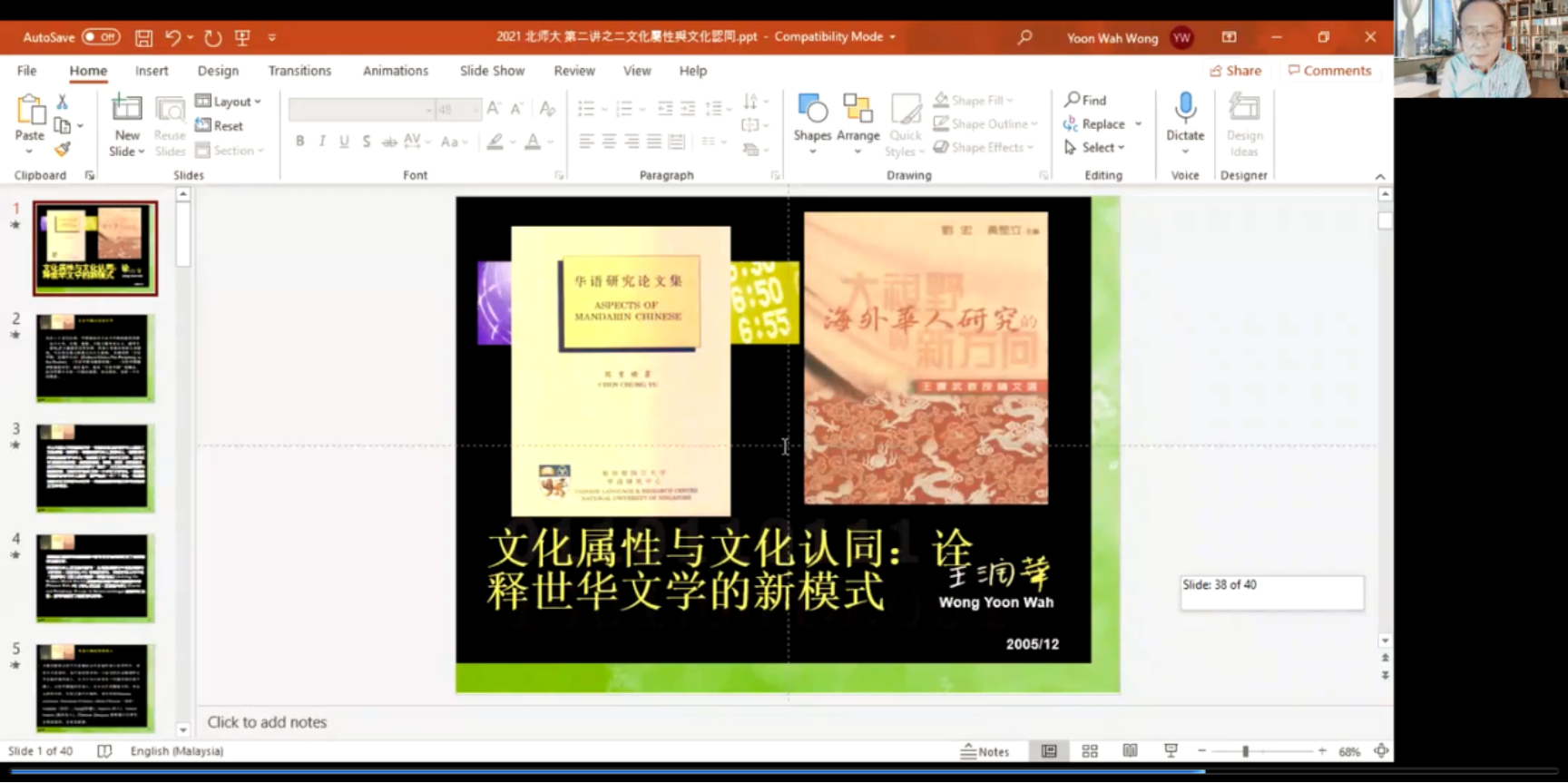Click the Save icon in title bar

143,37
